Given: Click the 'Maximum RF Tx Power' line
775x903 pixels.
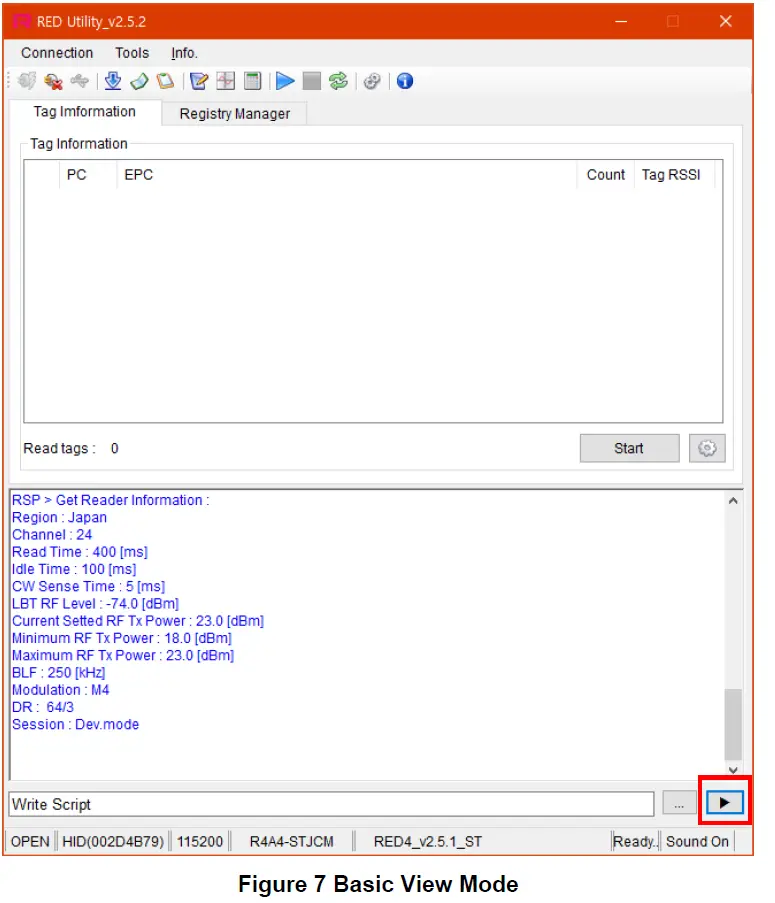Looking at the screenshot, I should pos(123,655).
